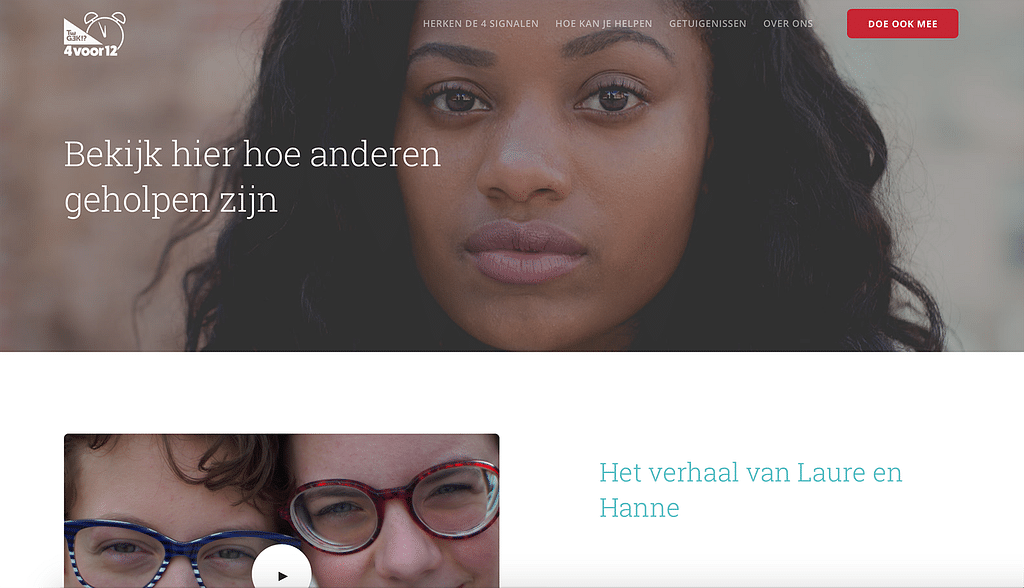The height and width of the screenshot is (588, 1024).
Task: Click the alarm clock icon in logo
Action: (105, 29)
